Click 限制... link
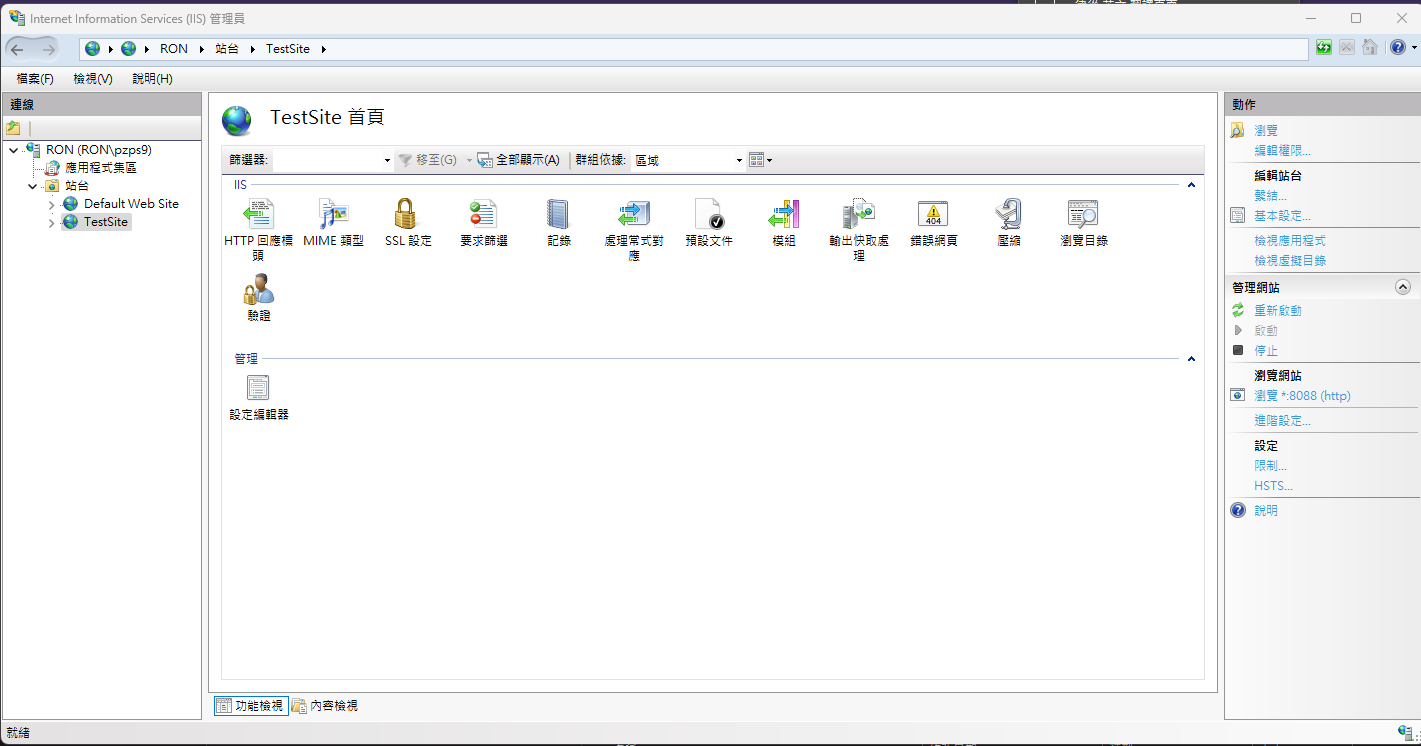Viewport: 1421px width, 746px height. tap(1271, 466)
